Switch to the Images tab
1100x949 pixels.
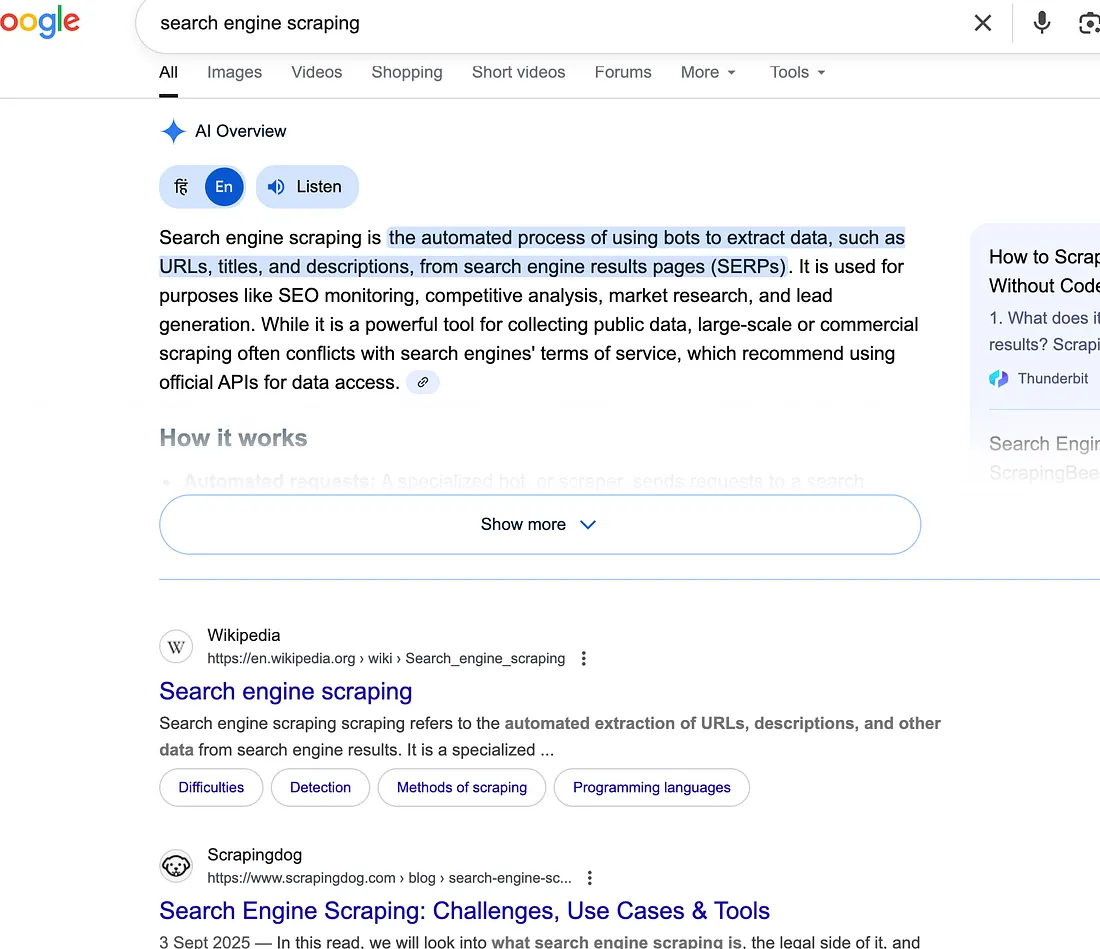234,72
